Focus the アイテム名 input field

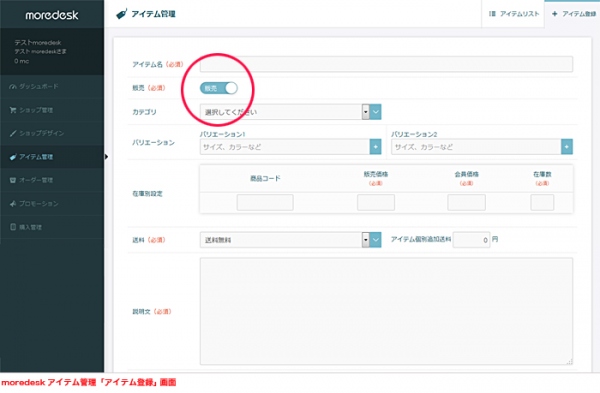click(x=386, y=64)
